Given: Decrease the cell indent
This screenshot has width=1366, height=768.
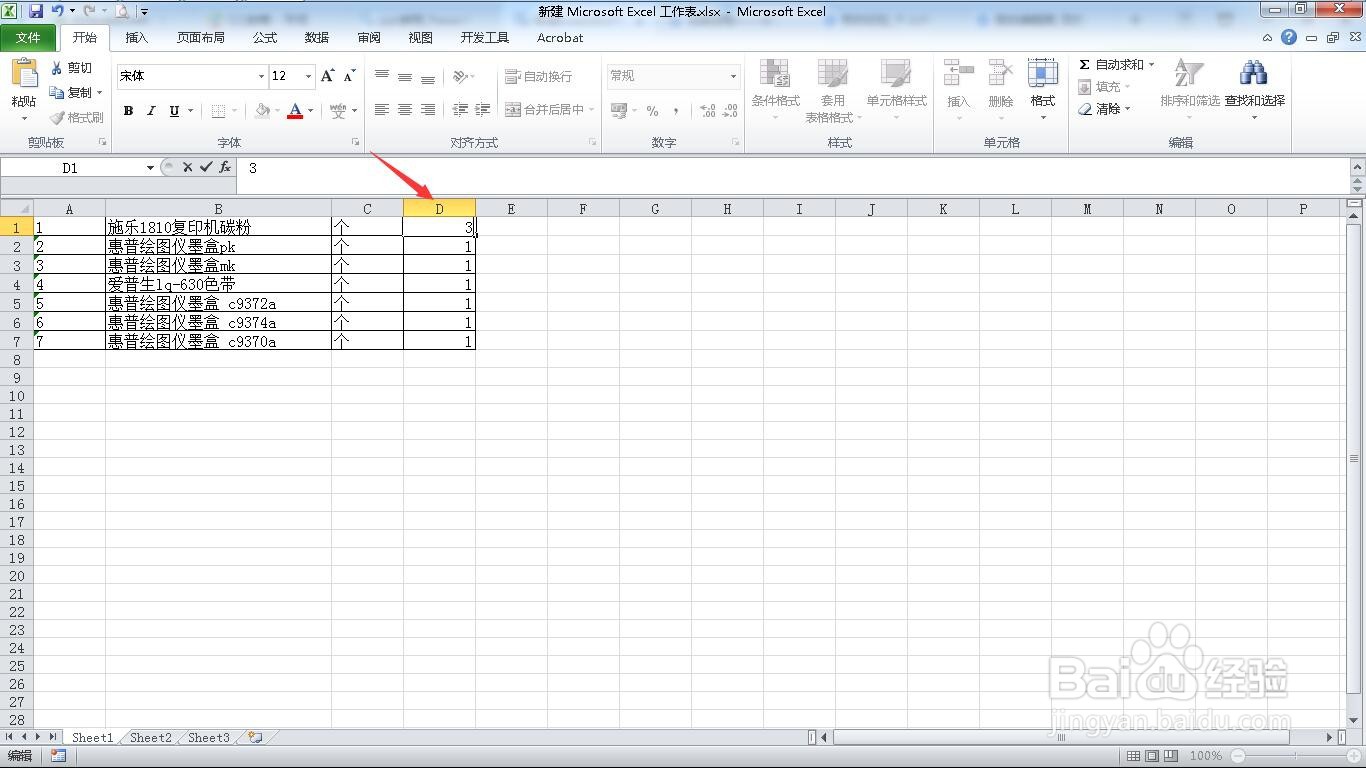Looking at the screenshot, I should tap(460, 110).
